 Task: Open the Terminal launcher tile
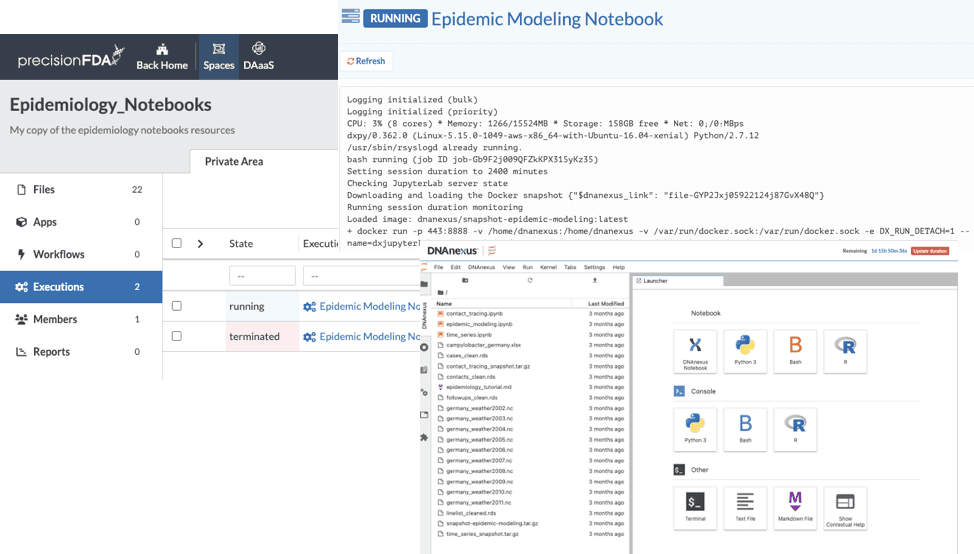pyautogui.click(x=695, y=506)
